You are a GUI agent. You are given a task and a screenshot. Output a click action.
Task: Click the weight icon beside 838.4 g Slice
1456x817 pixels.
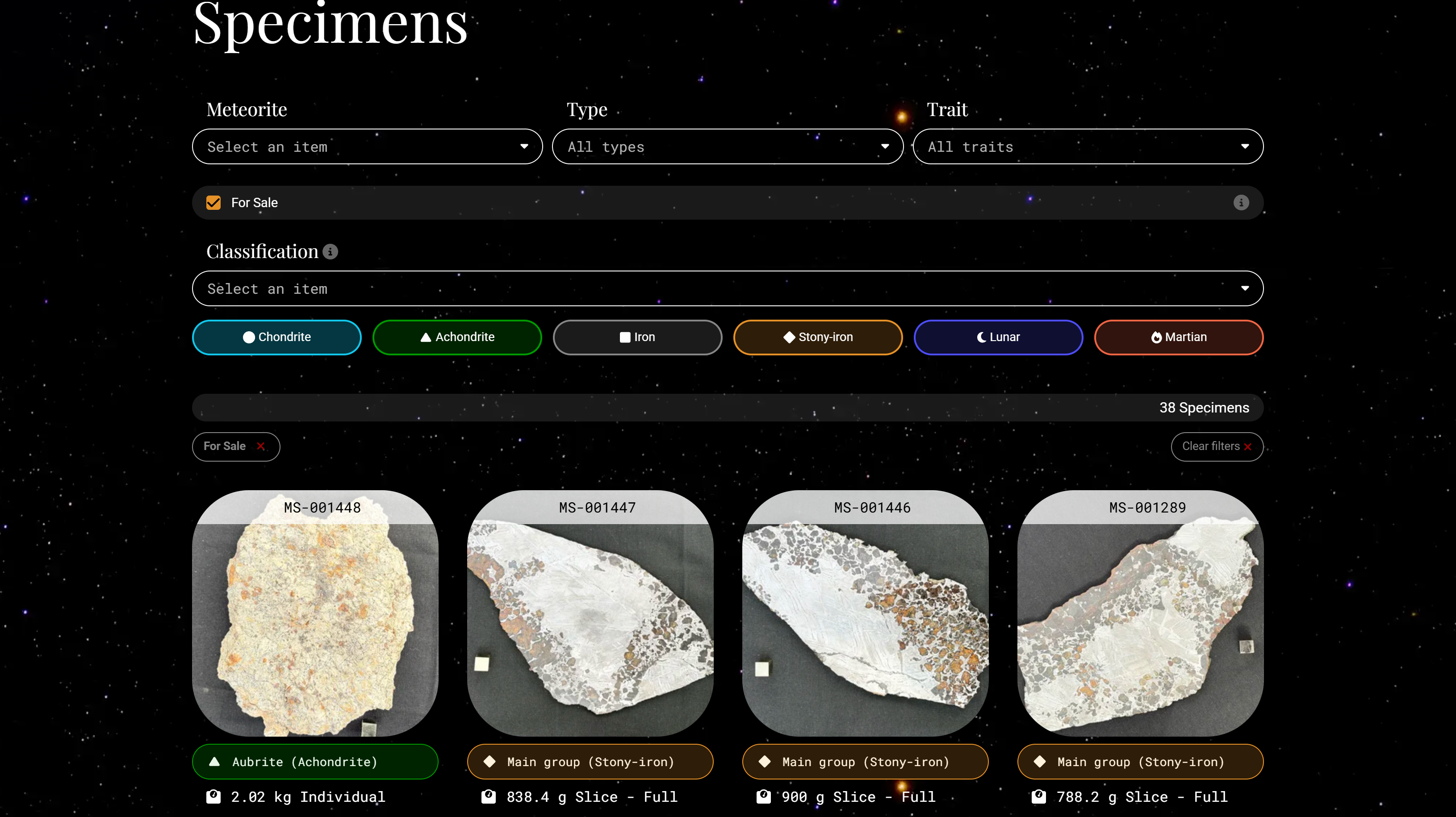coord(488,796)
